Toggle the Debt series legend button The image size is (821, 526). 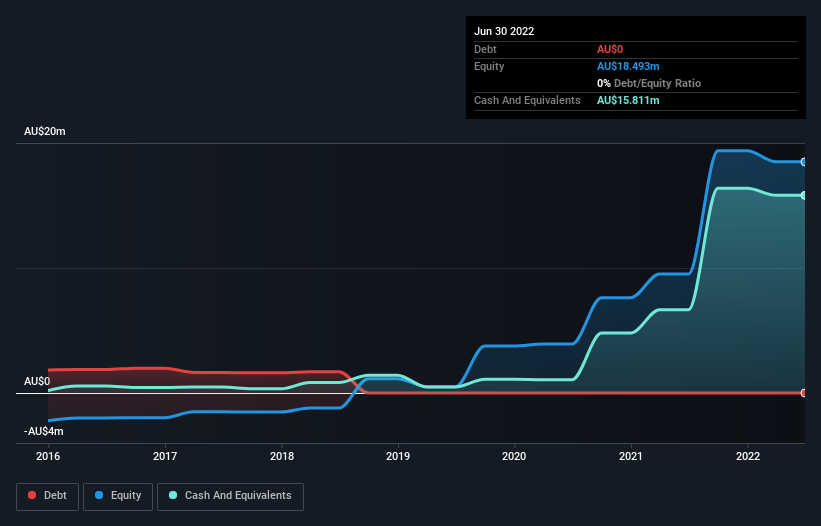coord(48,496)
